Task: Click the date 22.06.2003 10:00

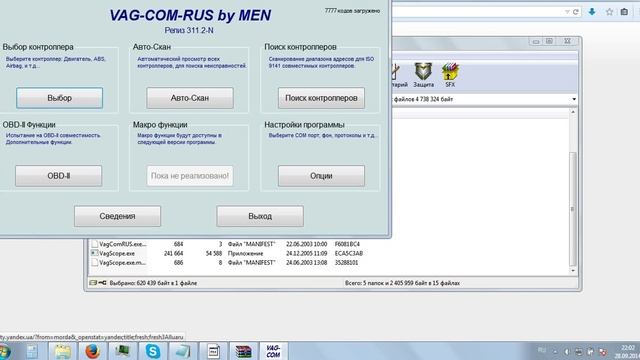Action: (x=307, y=244)
